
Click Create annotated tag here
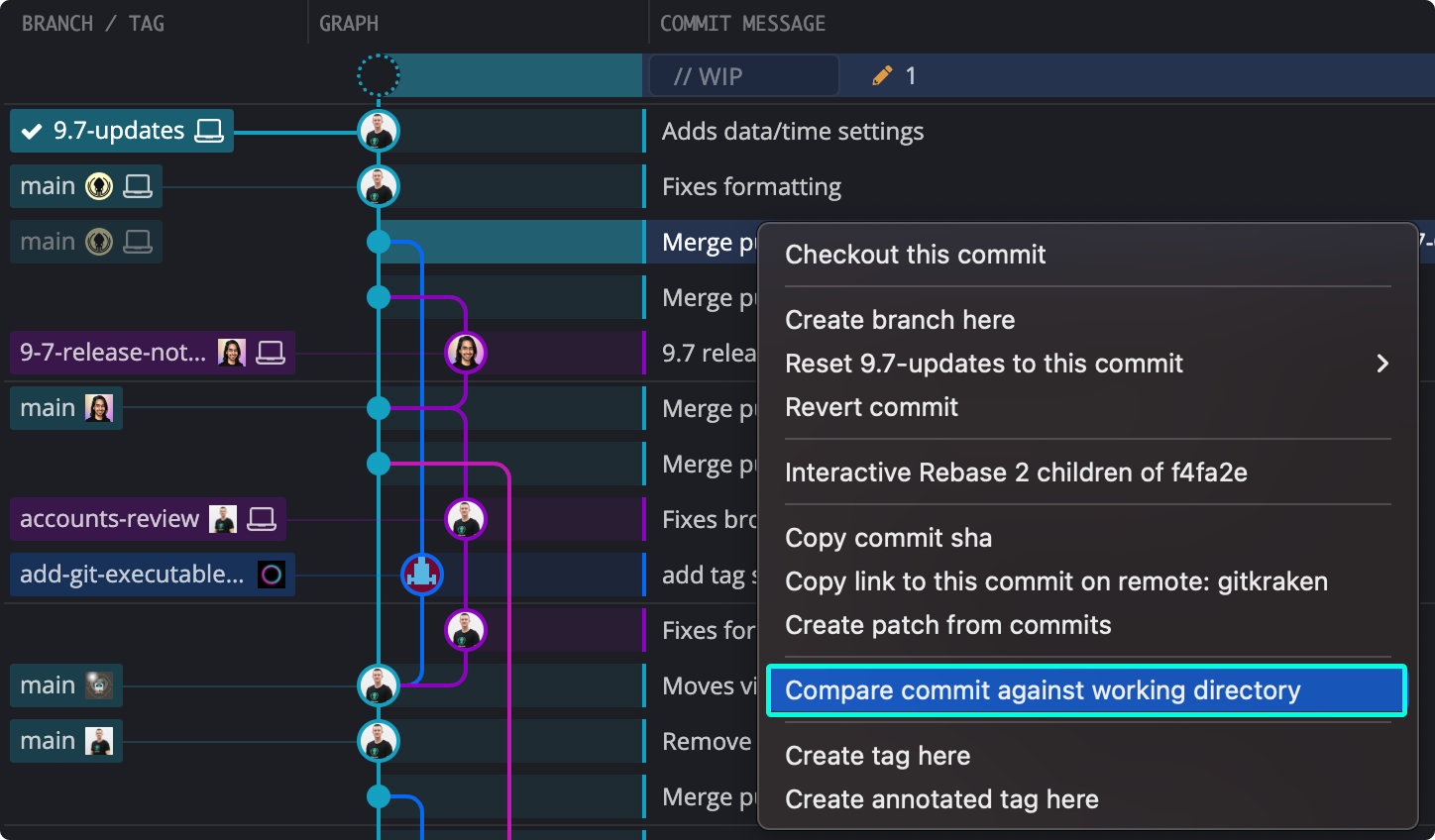click(x=941, y=799)
